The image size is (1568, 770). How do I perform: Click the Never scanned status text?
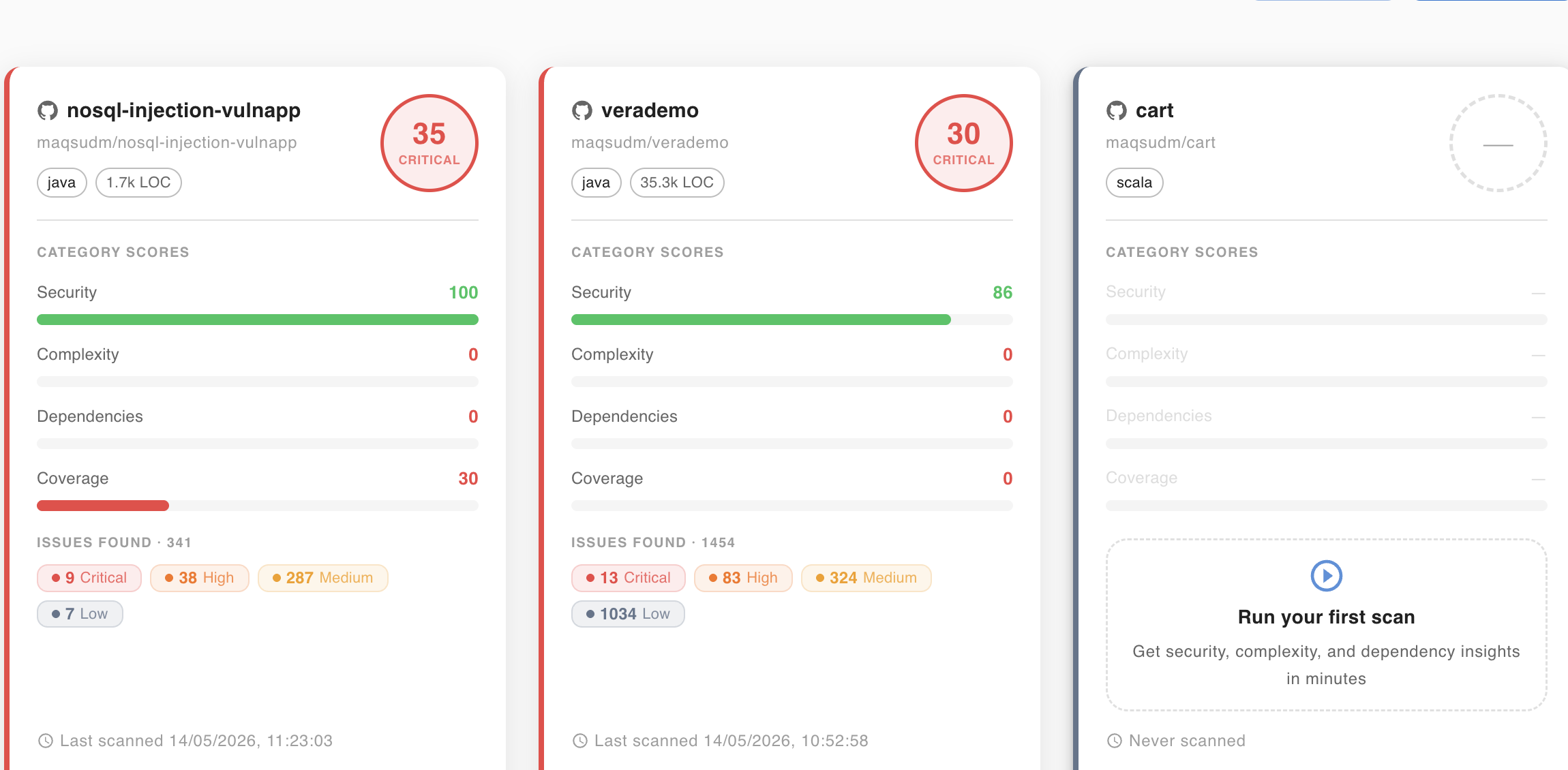click(1187, 741)
